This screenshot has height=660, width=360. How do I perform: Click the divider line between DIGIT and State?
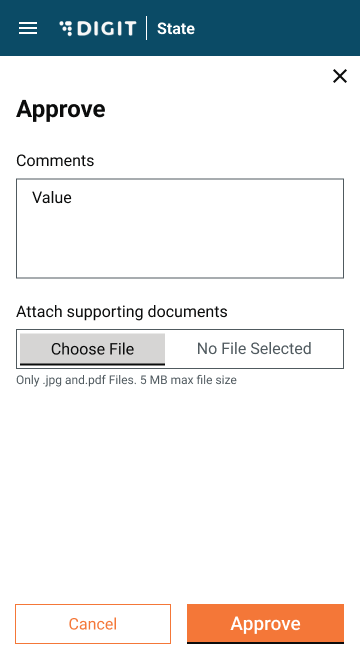tap(147, 28)
